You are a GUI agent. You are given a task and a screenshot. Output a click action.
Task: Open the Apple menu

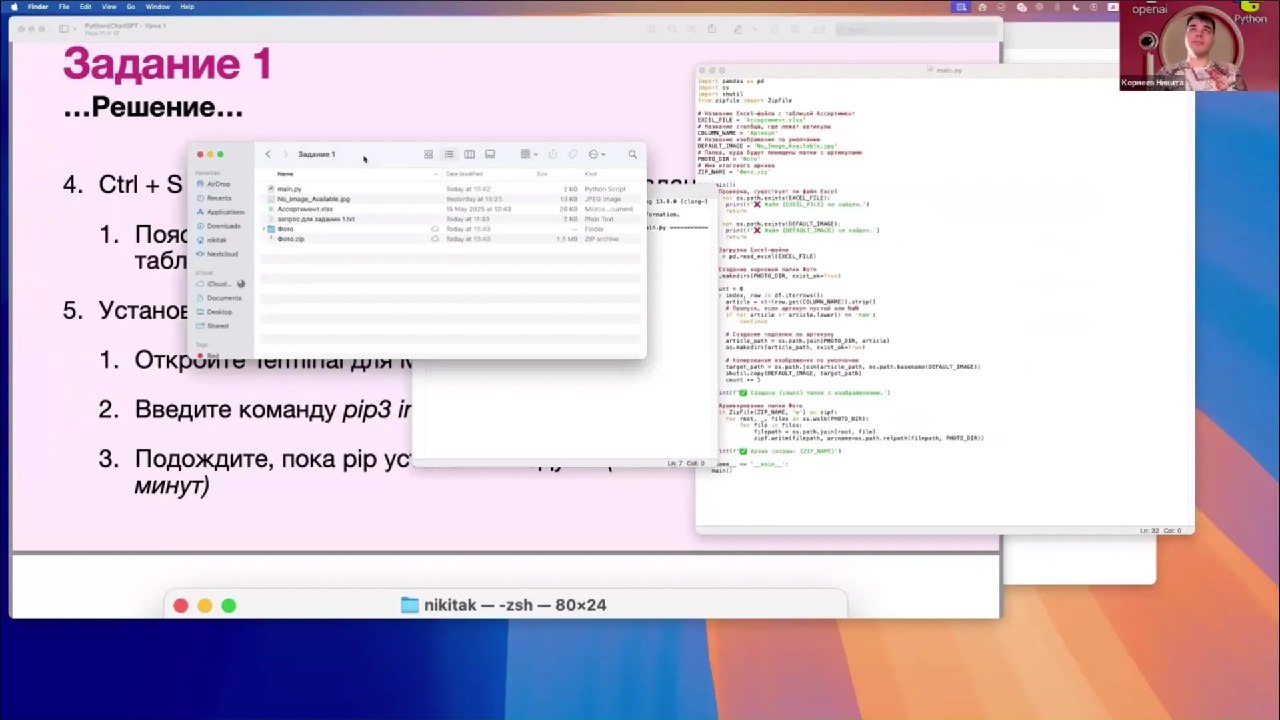(12, 6)
